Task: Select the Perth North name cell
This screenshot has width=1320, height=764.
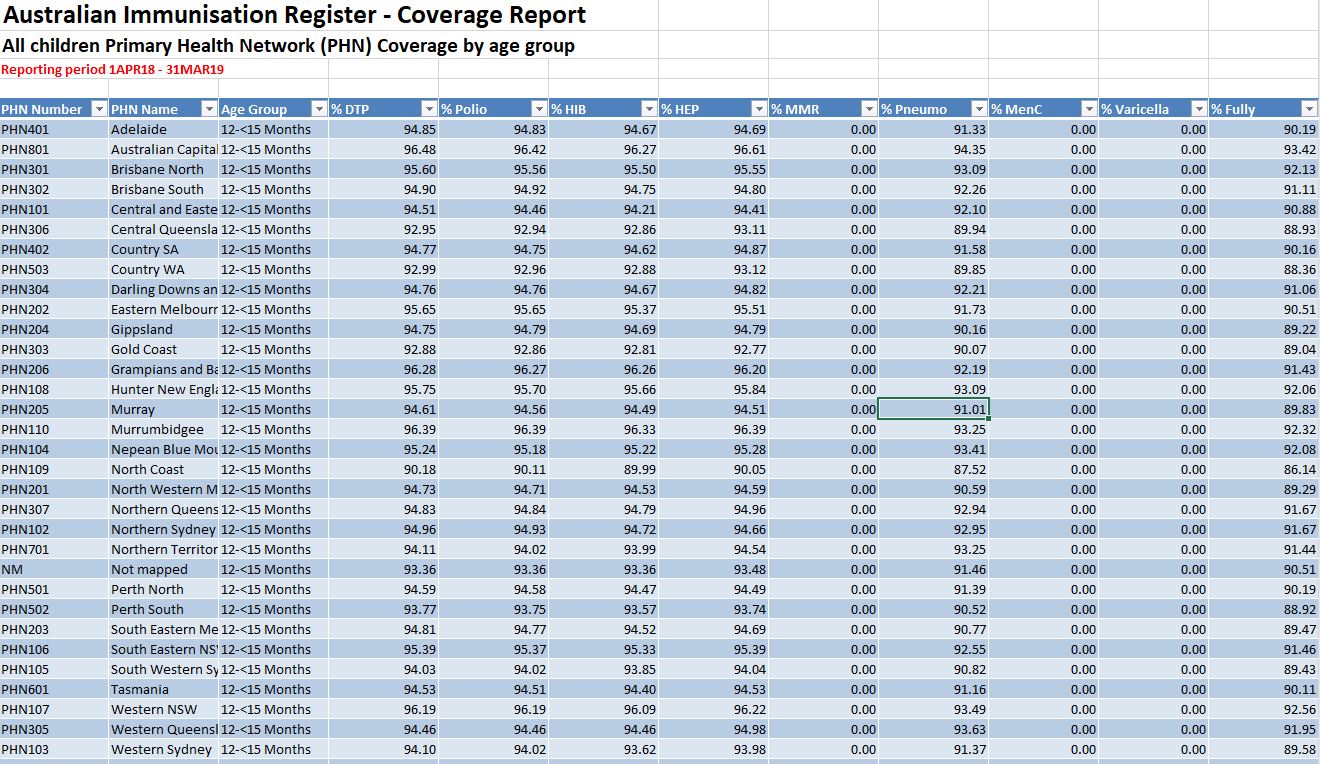Action: click(x=163, y=589)
